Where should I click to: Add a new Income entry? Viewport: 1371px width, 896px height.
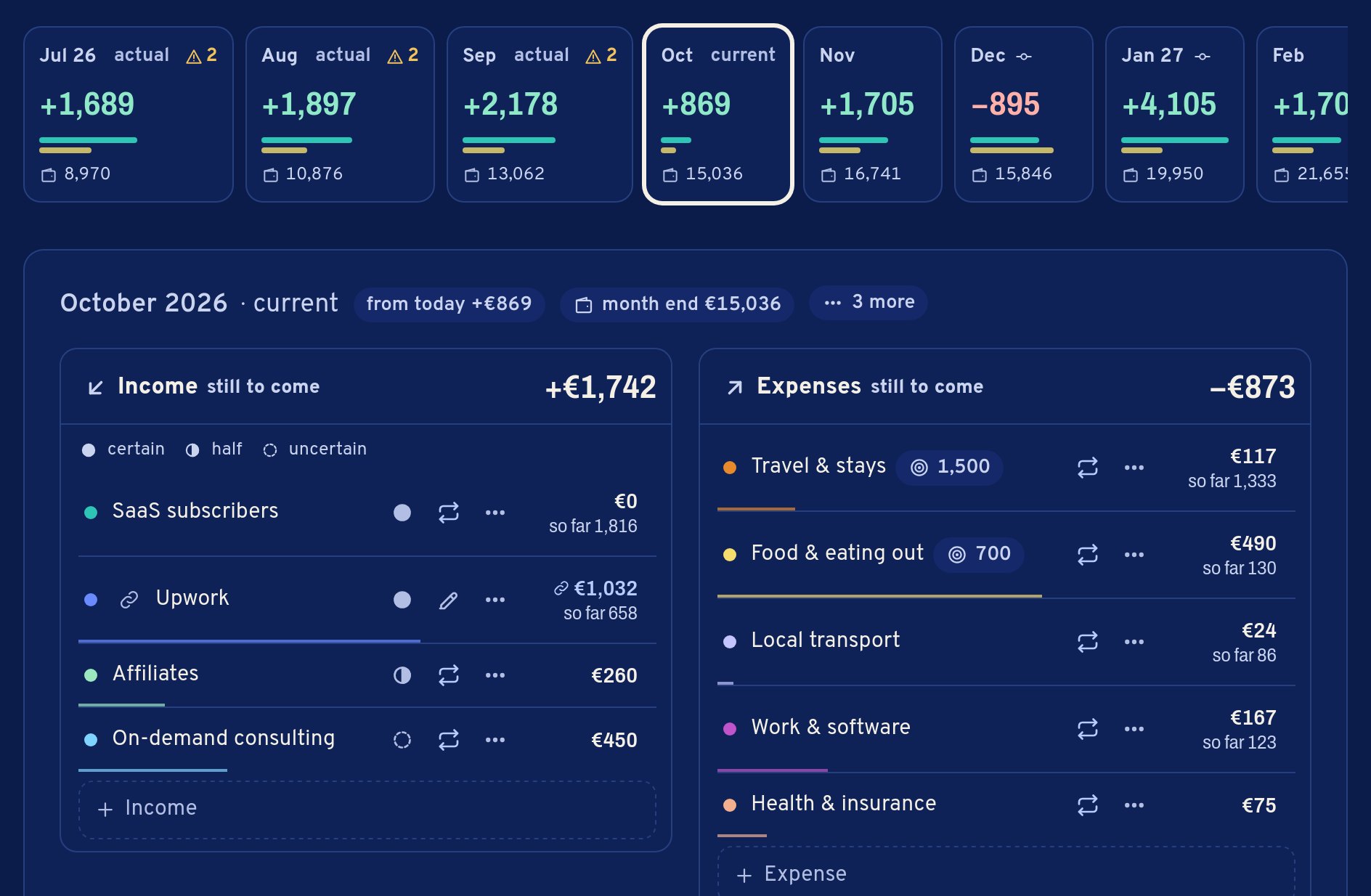(367, 810)
